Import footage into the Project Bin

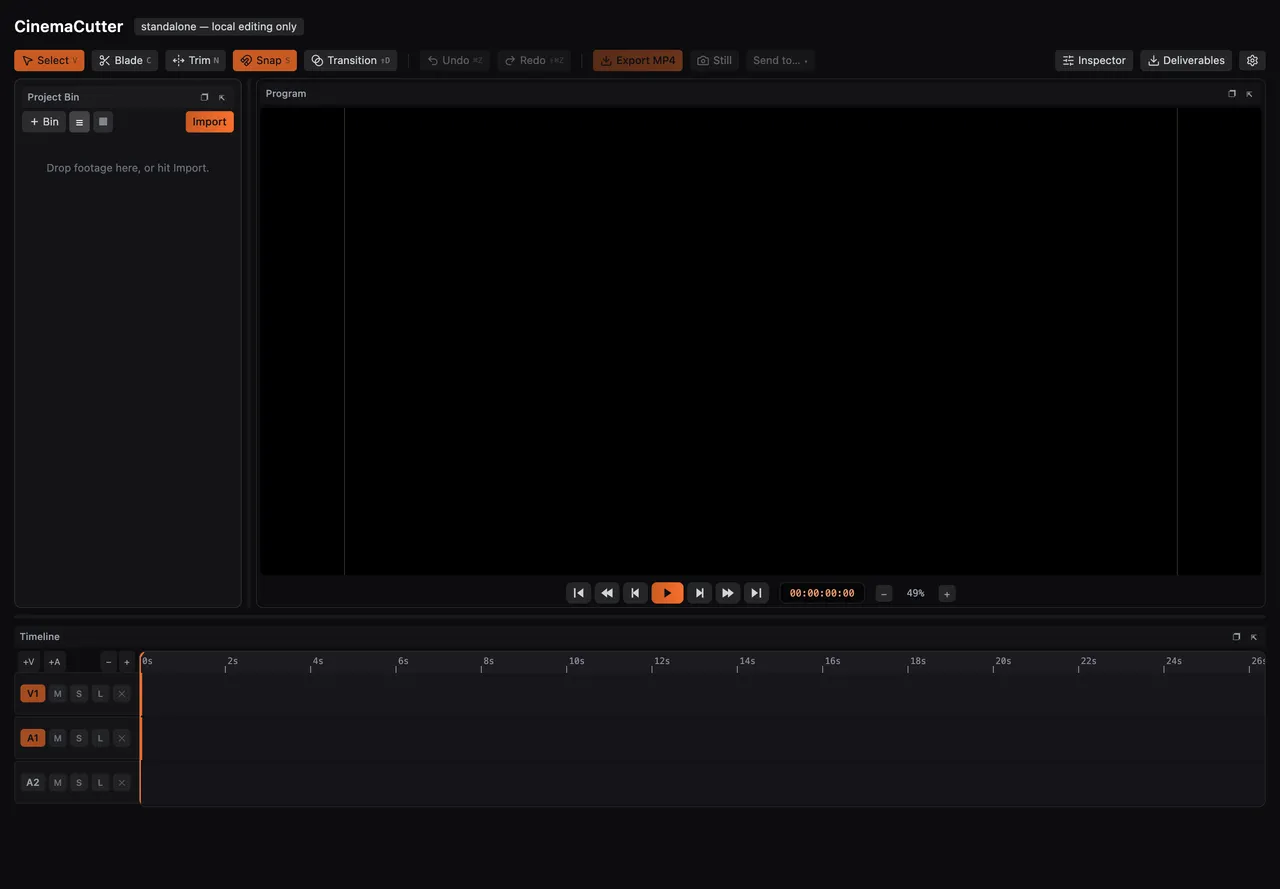[210, 122]
